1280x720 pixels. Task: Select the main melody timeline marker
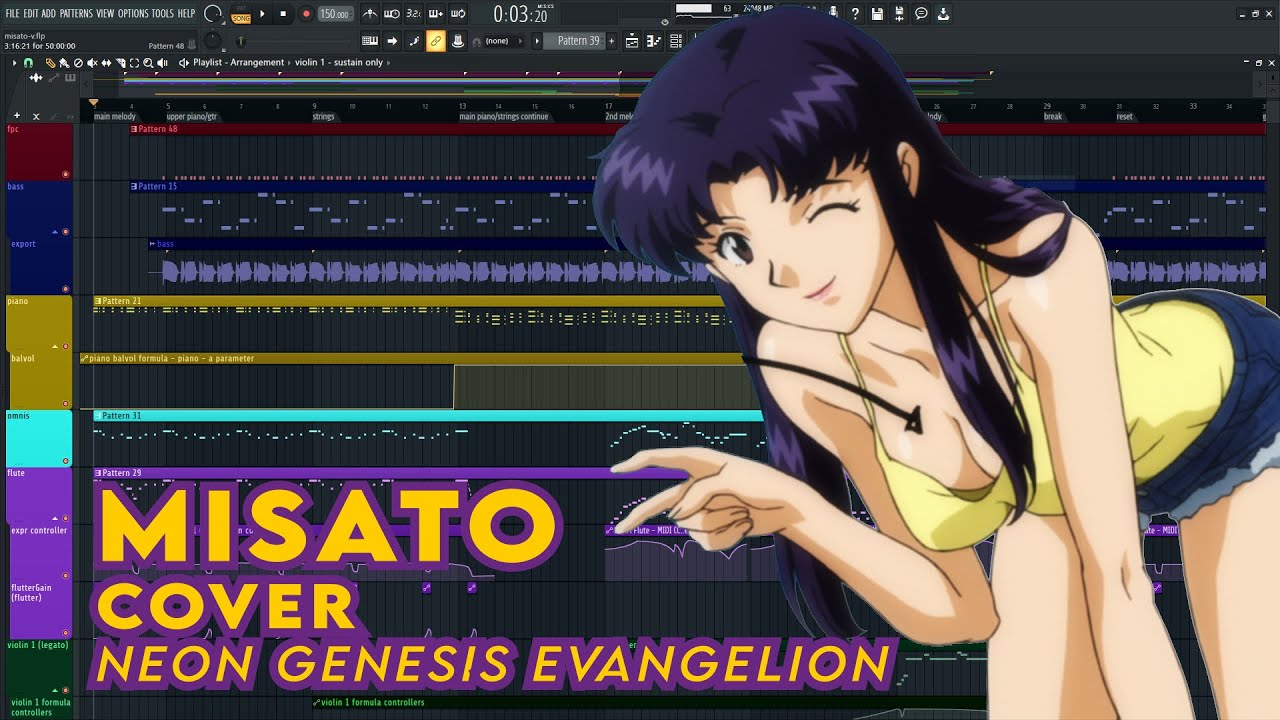(x=115, y=116)
